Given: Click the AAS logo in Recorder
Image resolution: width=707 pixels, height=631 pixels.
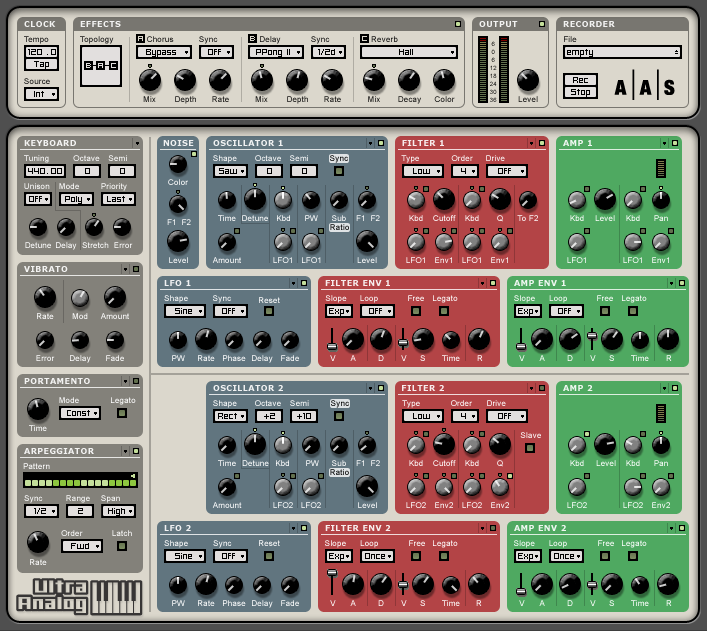Looking at the screenshot, I should point(645,87).
